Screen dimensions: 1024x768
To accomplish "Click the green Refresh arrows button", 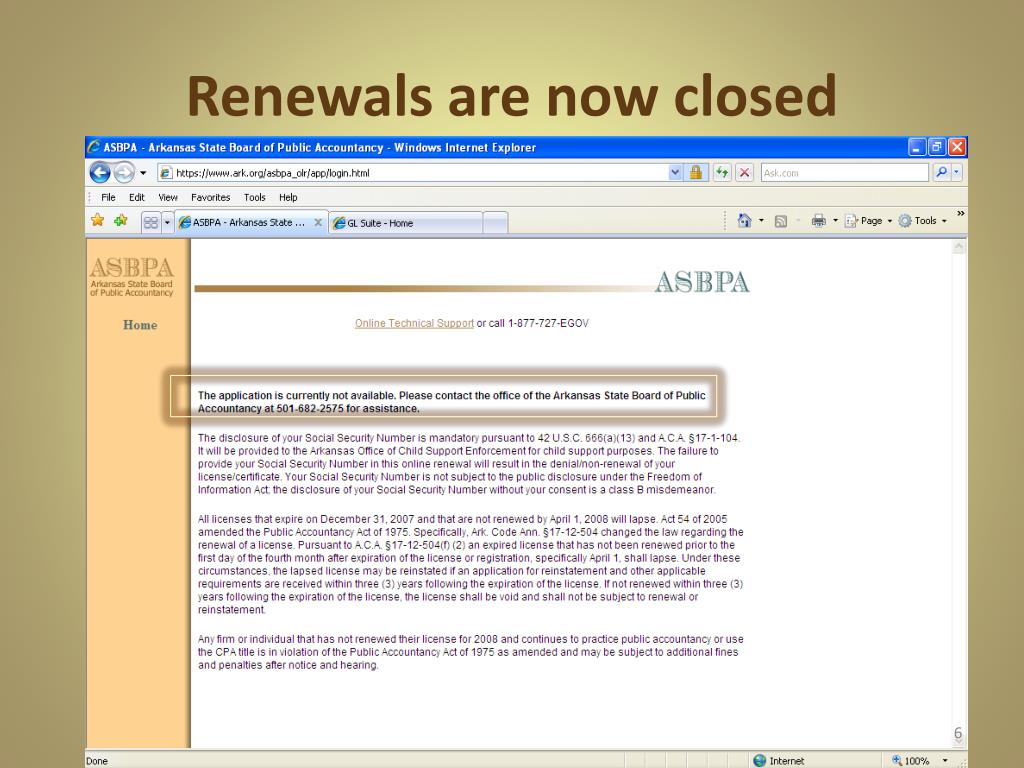I will tap(722, 172).
